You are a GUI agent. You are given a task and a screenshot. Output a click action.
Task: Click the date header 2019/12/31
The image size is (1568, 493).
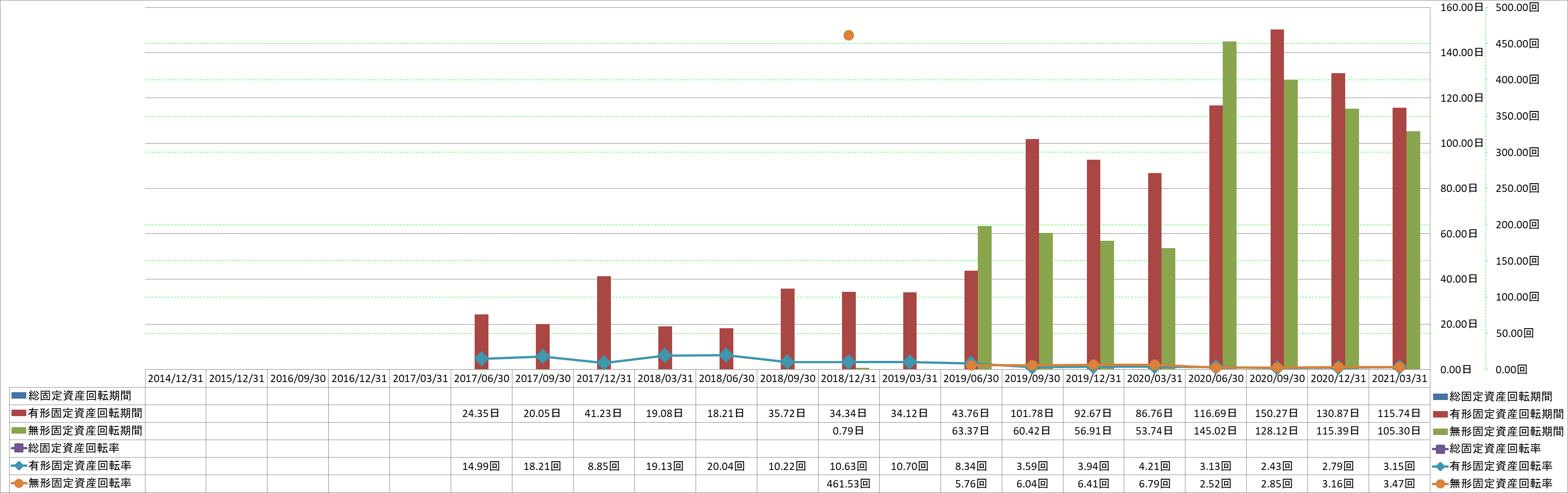tap(1093, 378)
